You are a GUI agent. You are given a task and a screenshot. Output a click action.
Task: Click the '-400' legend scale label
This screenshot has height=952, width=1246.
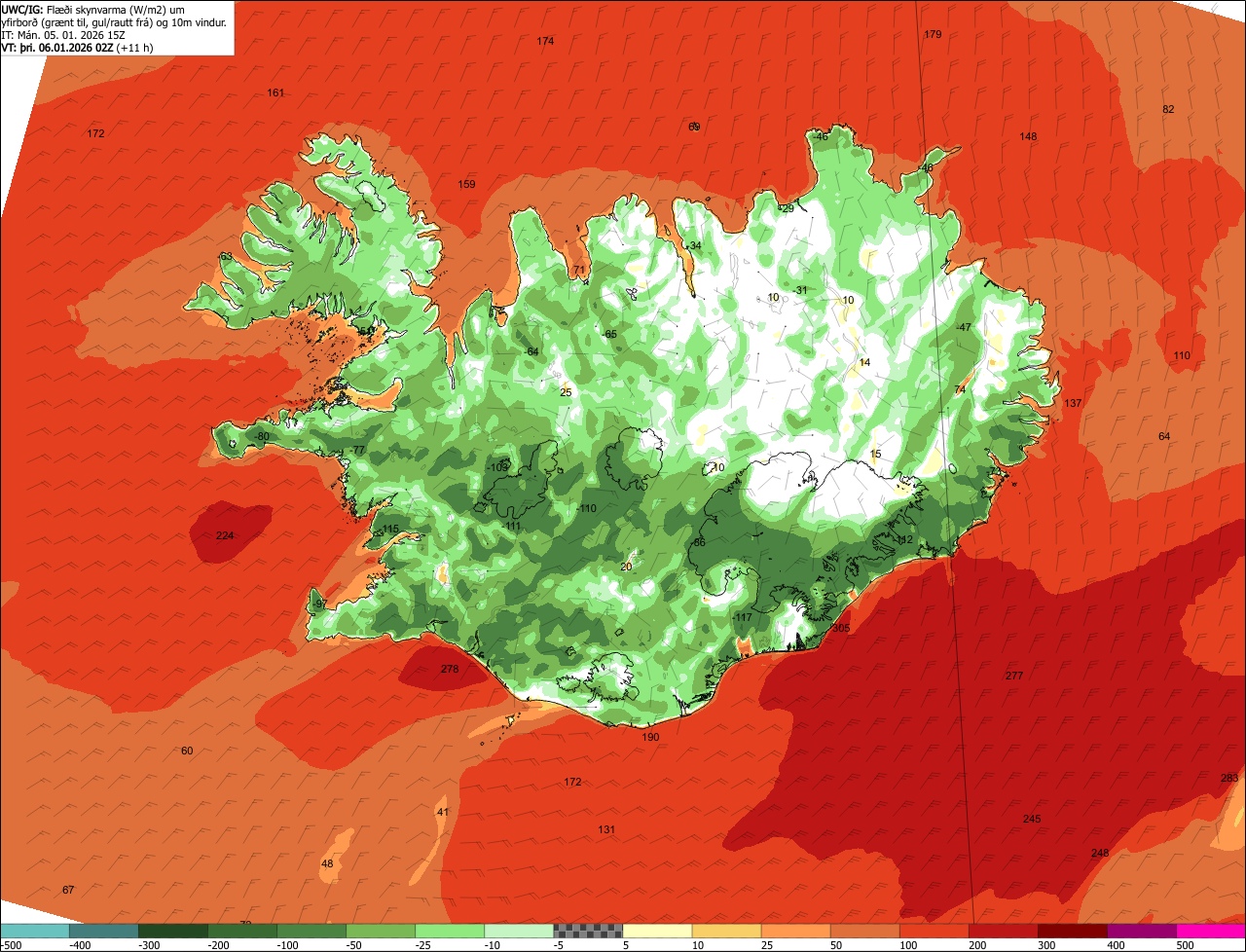pyautogui.click(x=80, y=945)
